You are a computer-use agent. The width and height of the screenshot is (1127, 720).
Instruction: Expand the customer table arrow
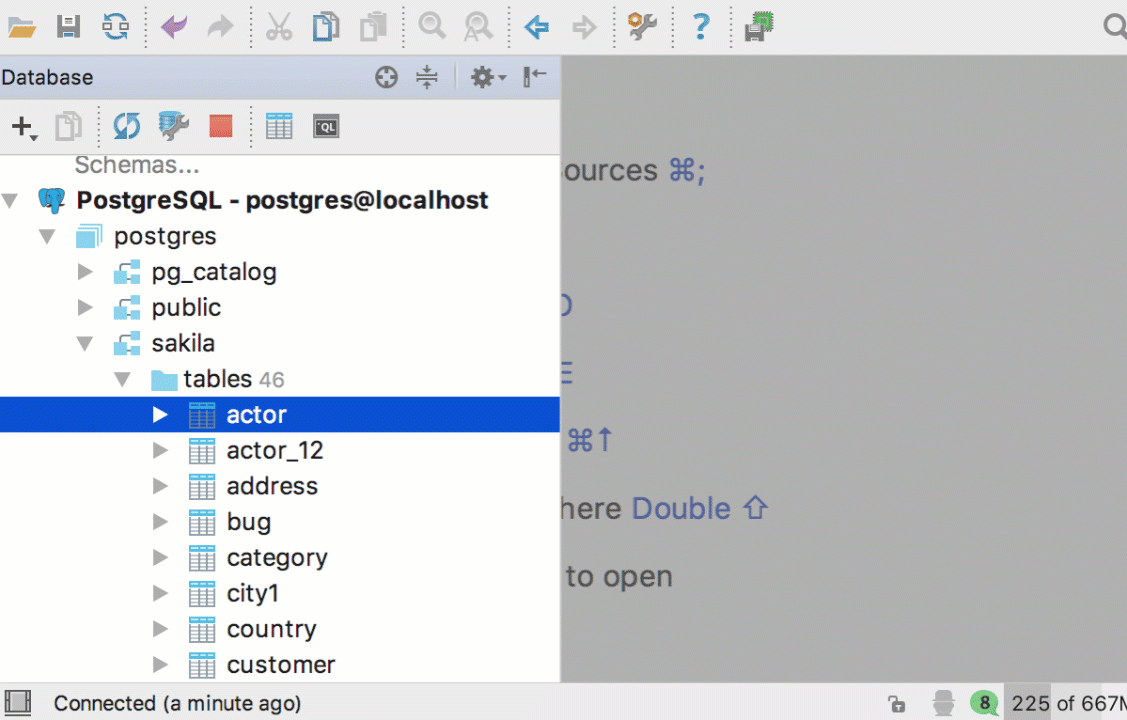click(160, 665)
